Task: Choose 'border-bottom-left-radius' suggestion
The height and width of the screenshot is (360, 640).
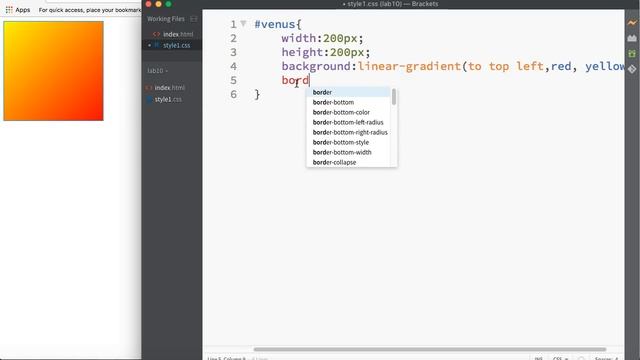Action: point(348,122)
